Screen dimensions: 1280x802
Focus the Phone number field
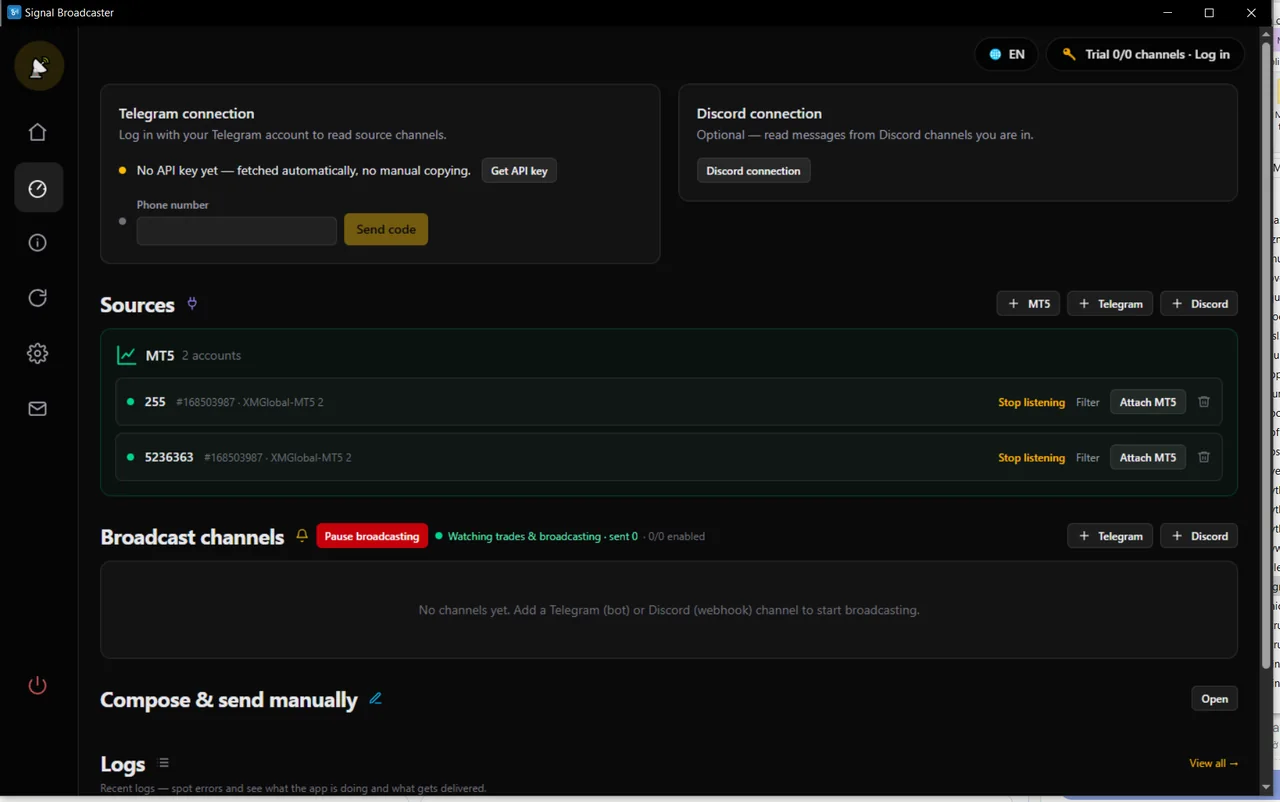coord(237,231)
